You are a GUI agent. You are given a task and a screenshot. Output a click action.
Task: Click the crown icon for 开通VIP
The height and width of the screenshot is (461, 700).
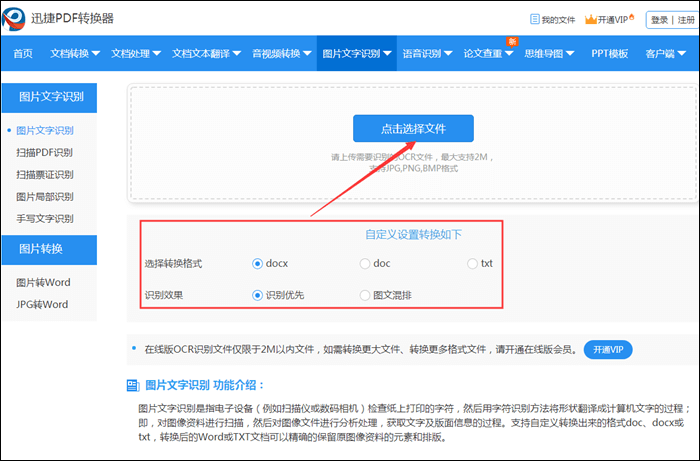[x=591, y=19]
